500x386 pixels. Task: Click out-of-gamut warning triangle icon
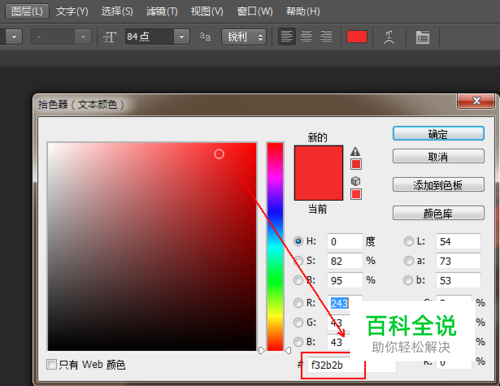click(x=355, y=152)
